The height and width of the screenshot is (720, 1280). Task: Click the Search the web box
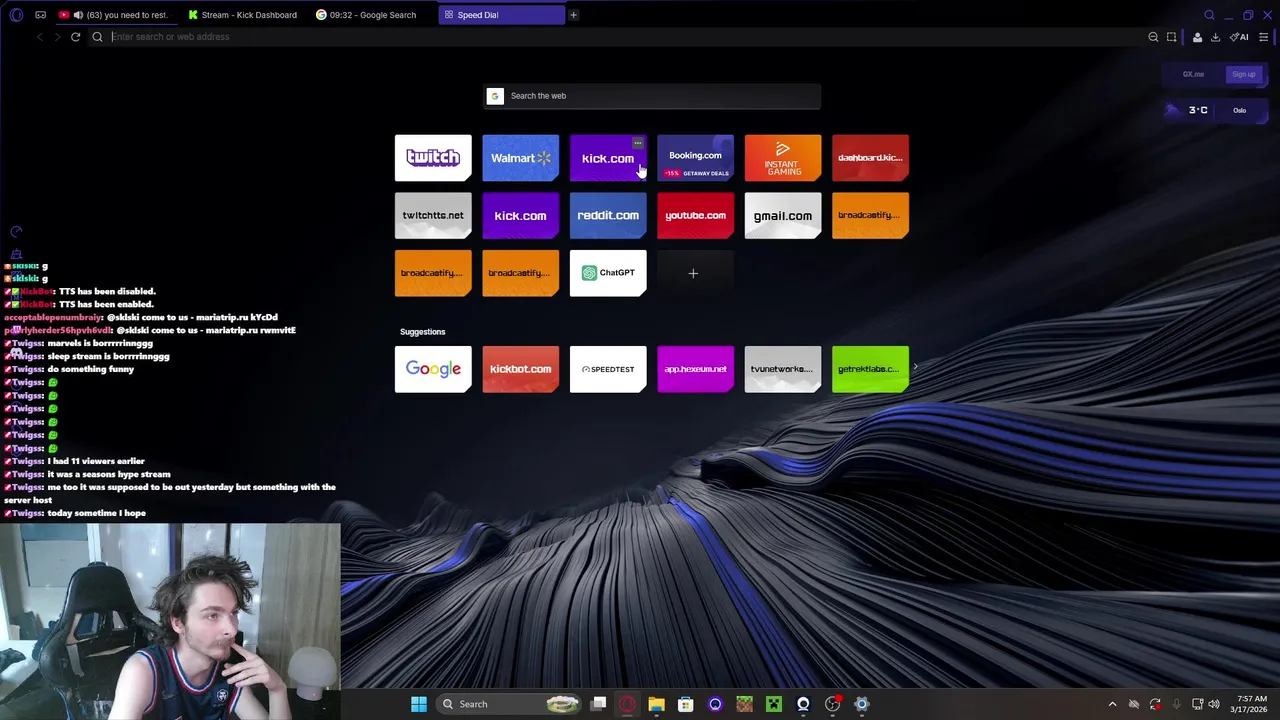tap(652, 96)
